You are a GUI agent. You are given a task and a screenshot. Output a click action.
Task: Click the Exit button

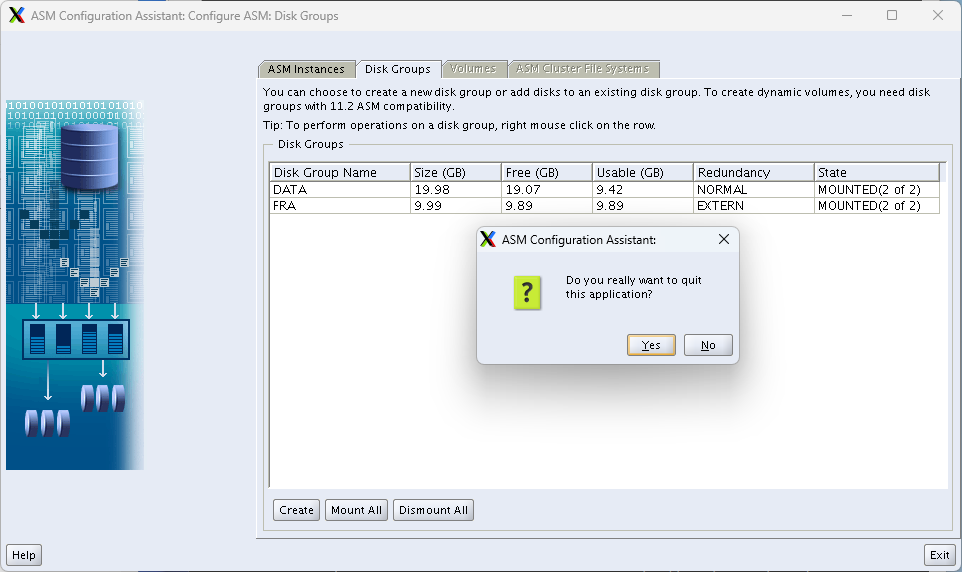point(939,555)
